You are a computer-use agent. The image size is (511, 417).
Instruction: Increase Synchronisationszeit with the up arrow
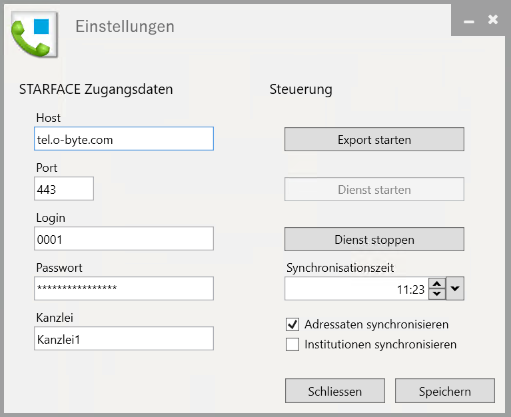point(437,284)
